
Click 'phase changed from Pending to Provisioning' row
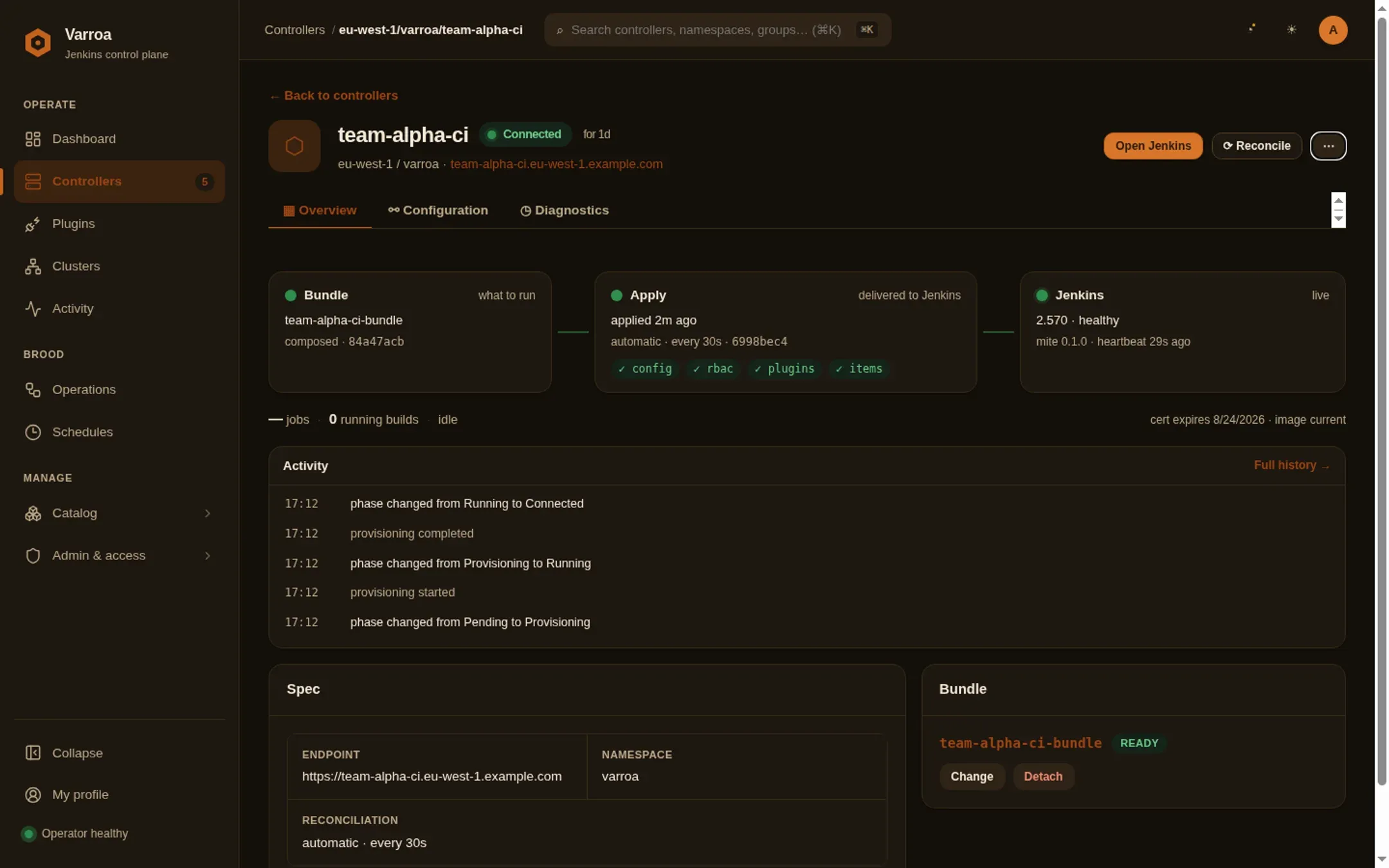coord(806,622)
